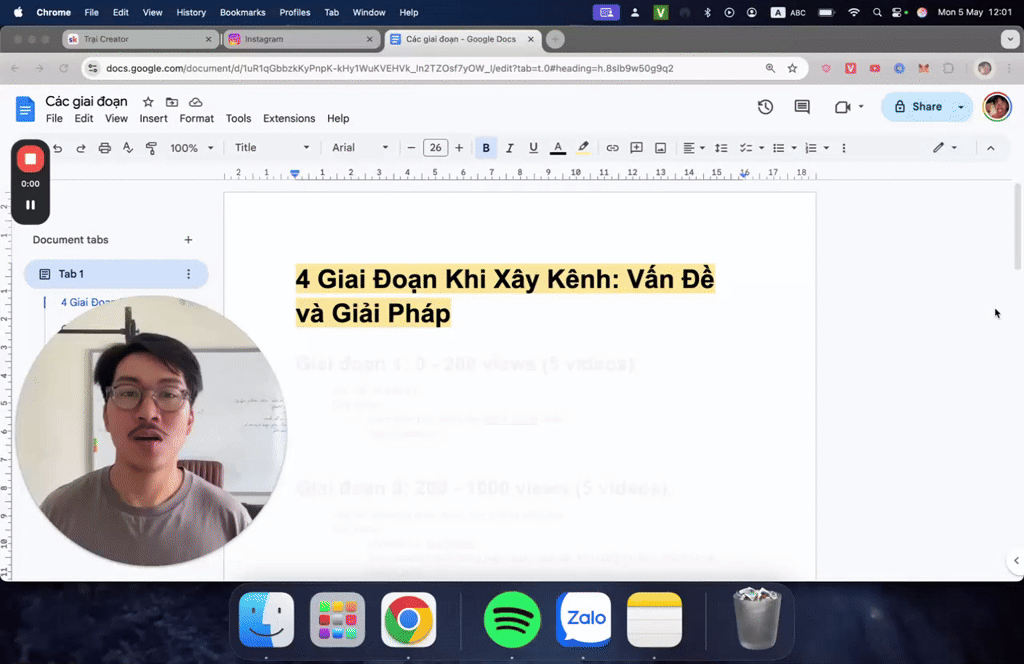
Task: Bookmark this page with star icon
Action: (792, 68)
